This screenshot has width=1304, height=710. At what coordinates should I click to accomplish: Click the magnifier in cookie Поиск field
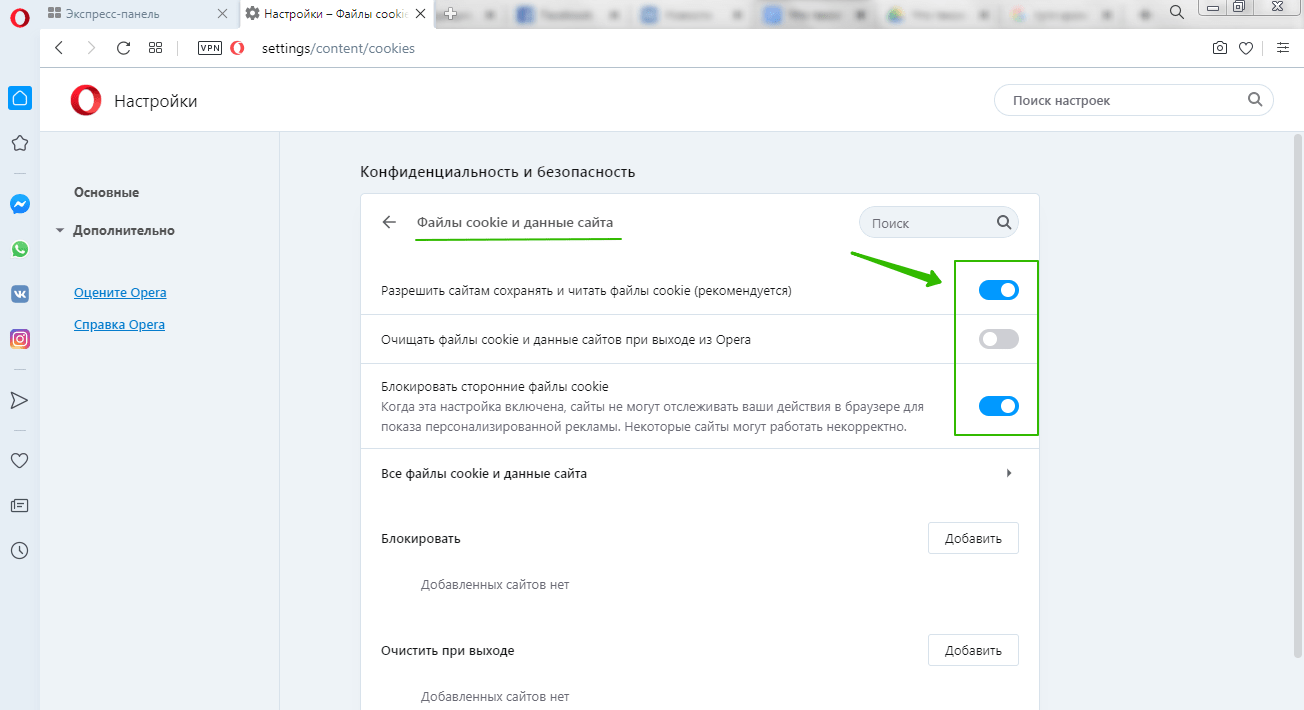click(x=1003, y=223)
